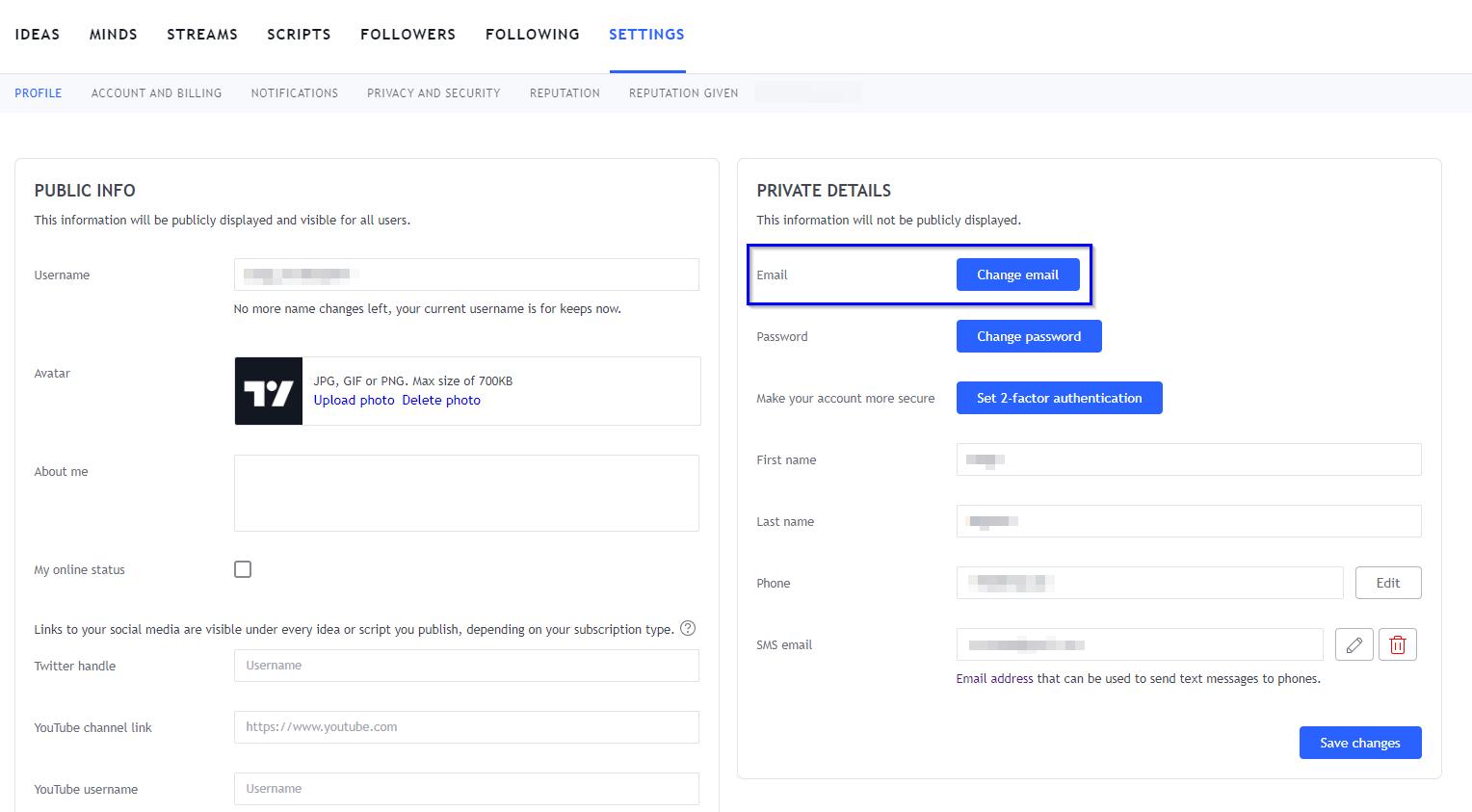Click inside the About me text area
This screenshot has height=812, width=1472.
(466, 492)
